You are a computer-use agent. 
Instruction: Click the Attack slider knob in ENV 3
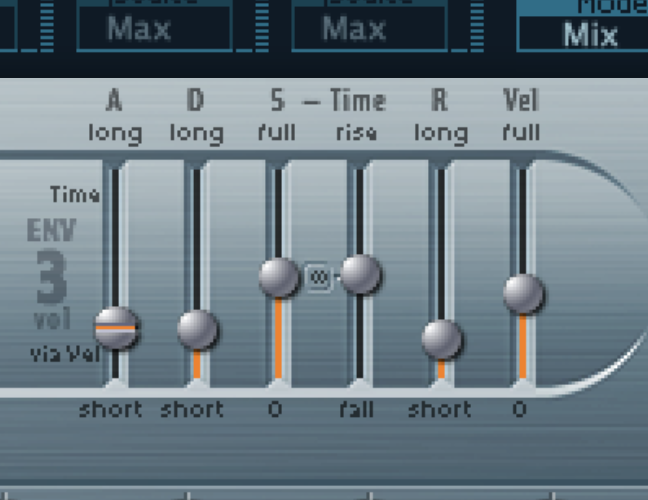(x=117, y=328)
